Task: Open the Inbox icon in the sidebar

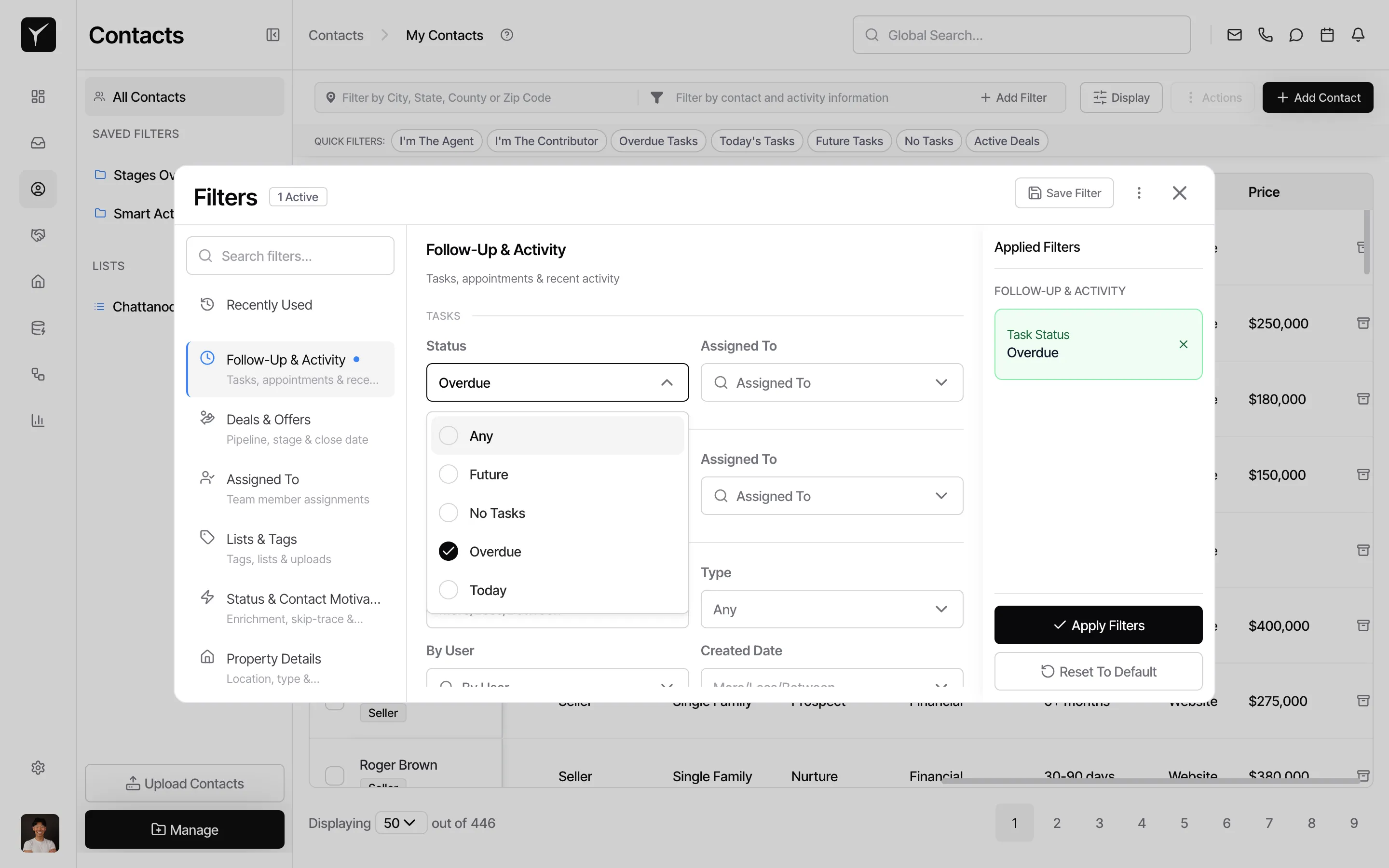Action: [x=38, y=142]
